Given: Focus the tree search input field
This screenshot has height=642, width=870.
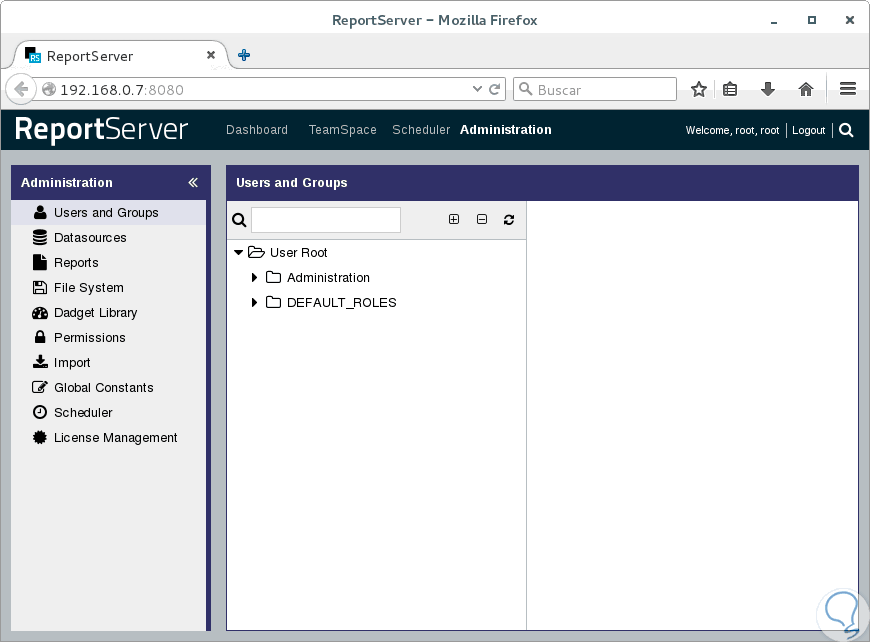Looking at the screenshot, I should point(326,220).
